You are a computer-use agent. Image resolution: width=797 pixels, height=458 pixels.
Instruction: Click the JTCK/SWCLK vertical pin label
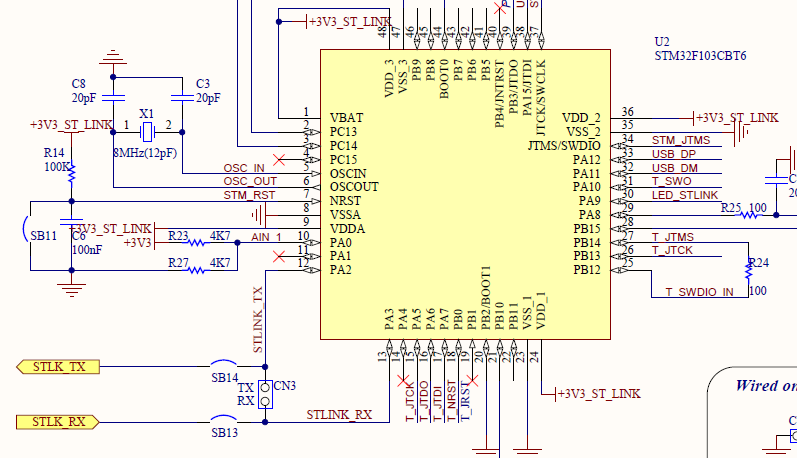click(x=541, y=98)
